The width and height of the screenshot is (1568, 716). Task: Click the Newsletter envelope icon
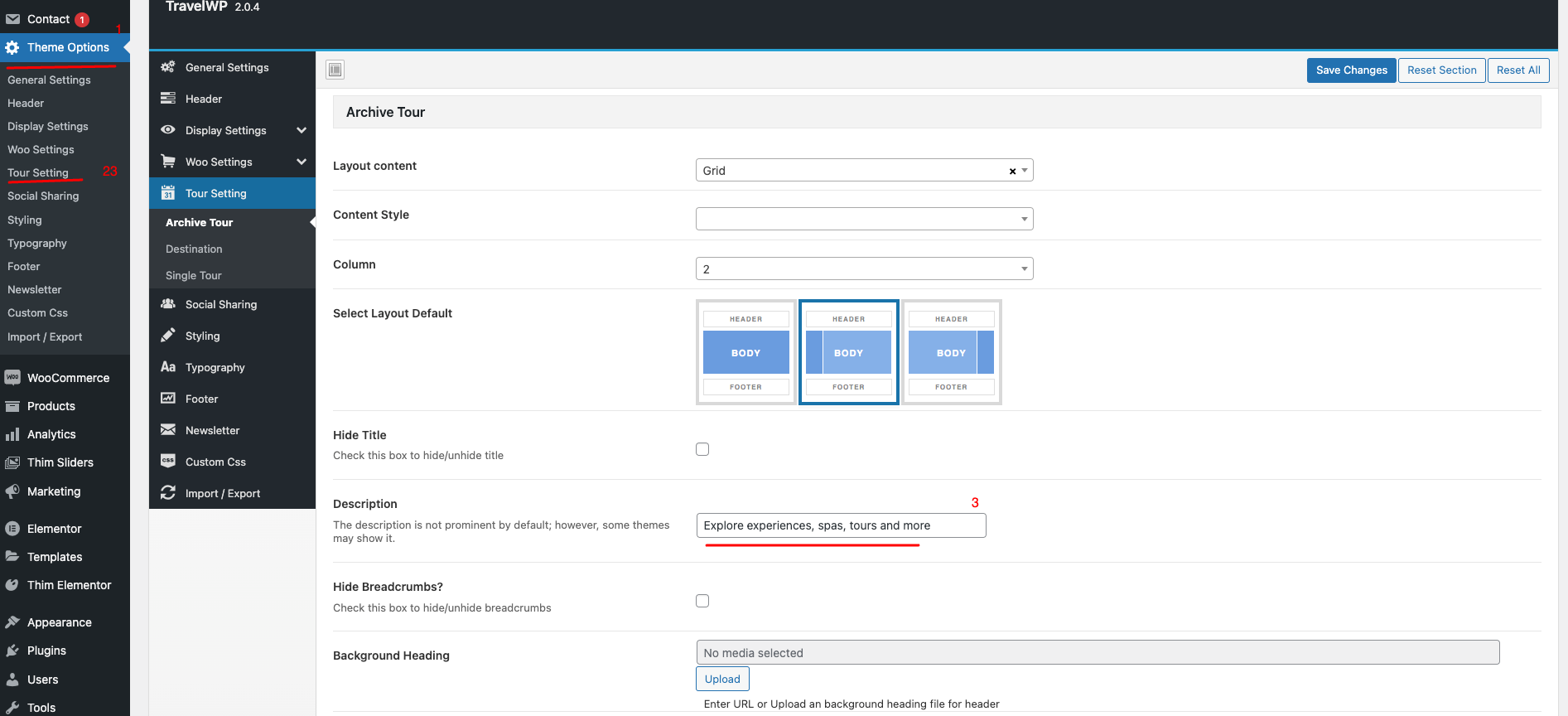coord(168,430)
